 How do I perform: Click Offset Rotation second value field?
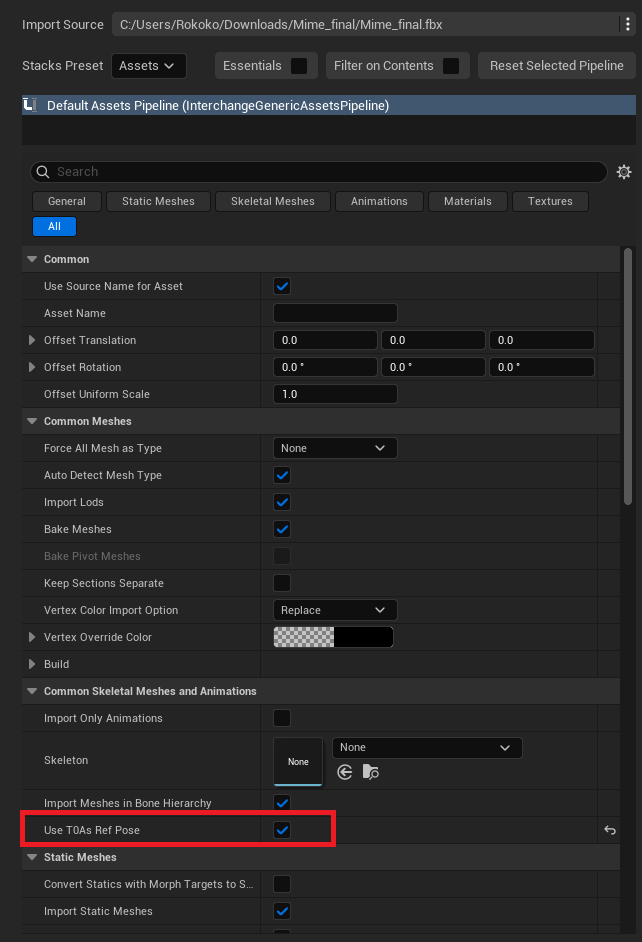(433, 367)
